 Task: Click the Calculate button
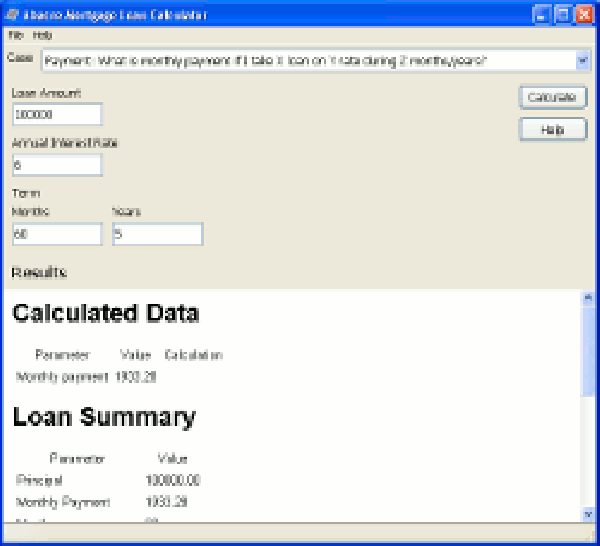click(553, 97)
